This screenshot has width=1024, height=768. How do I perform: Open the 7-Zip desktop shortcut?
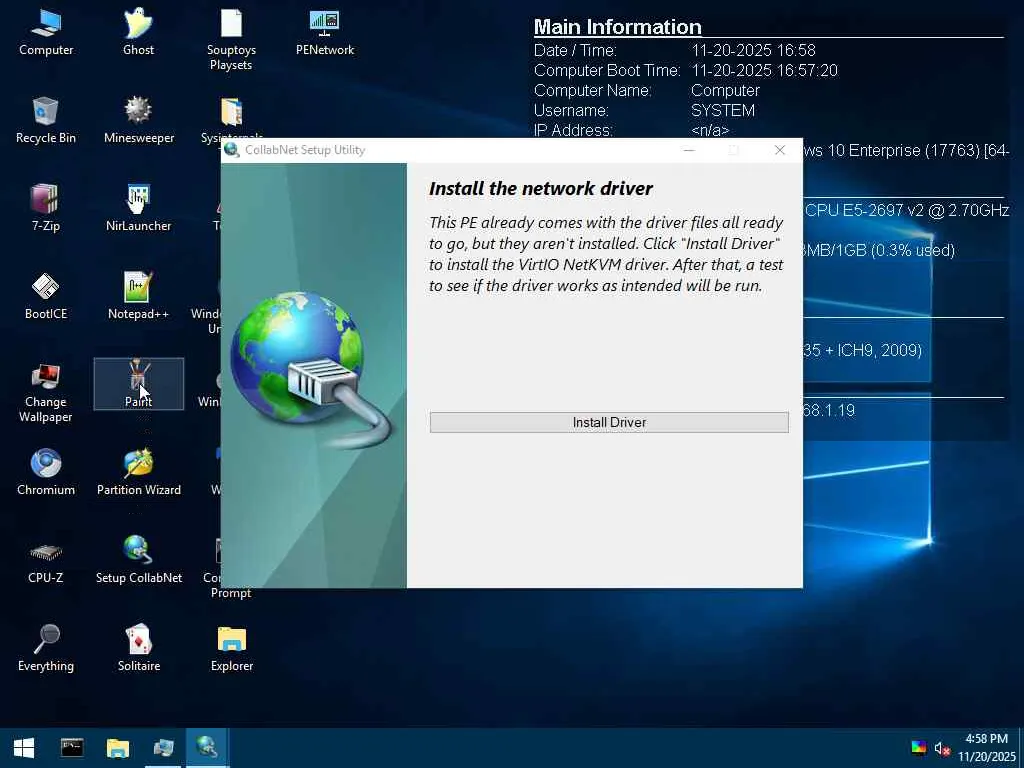(46, 209)
